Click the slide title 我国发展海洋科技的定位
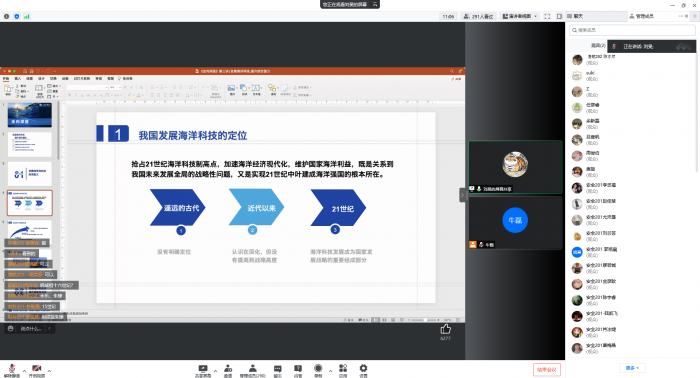 [x=193, y=135]
